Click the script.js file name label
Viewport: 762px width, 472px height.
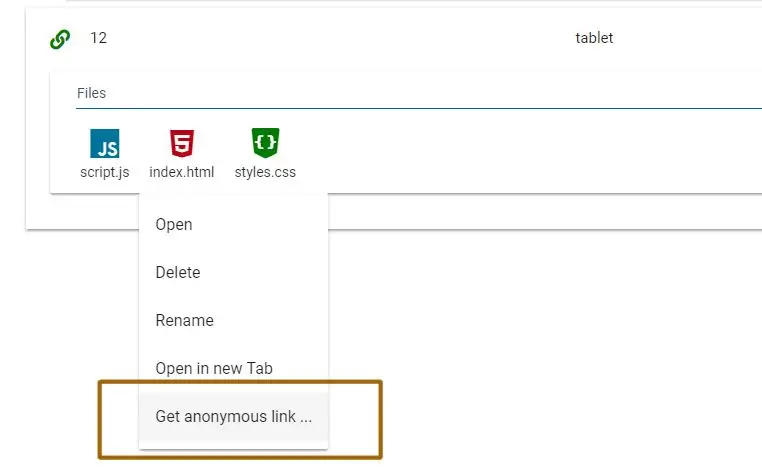tap(104, 172)
